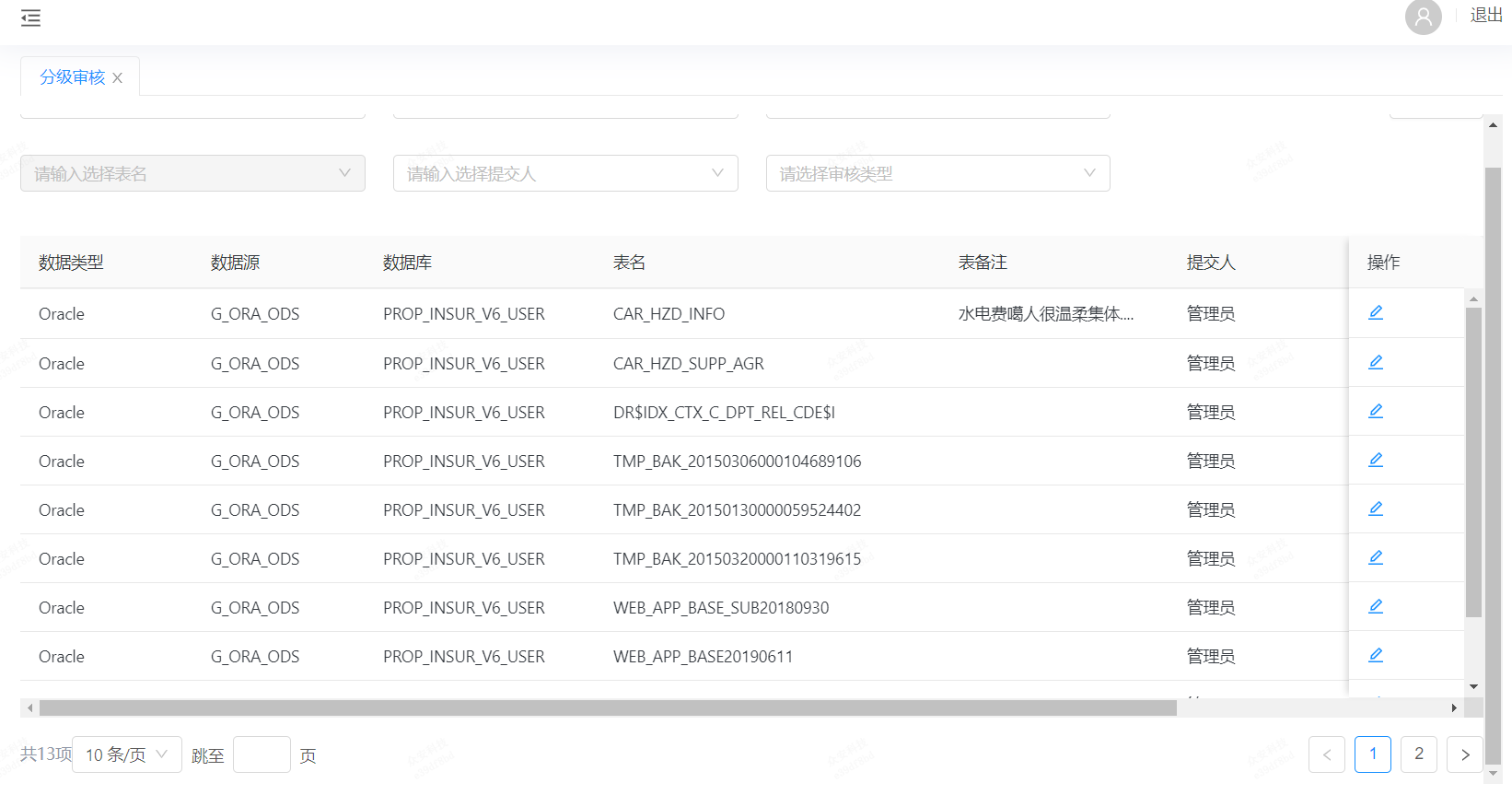Click the table horizontal scrollbar thumb

608,707
